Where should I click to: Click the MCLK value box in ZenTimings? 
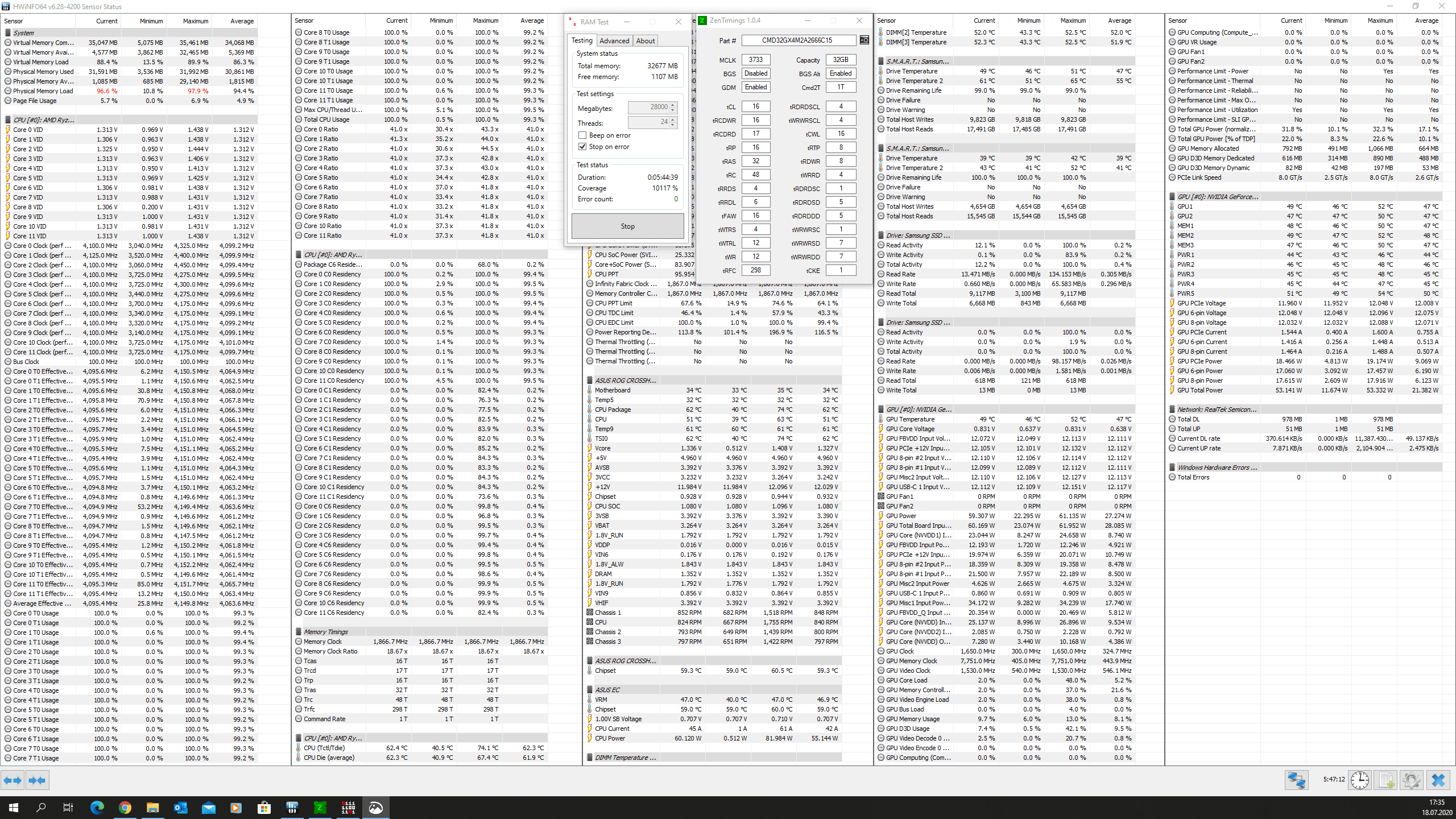pyautogui.click(x=756, y=60)
